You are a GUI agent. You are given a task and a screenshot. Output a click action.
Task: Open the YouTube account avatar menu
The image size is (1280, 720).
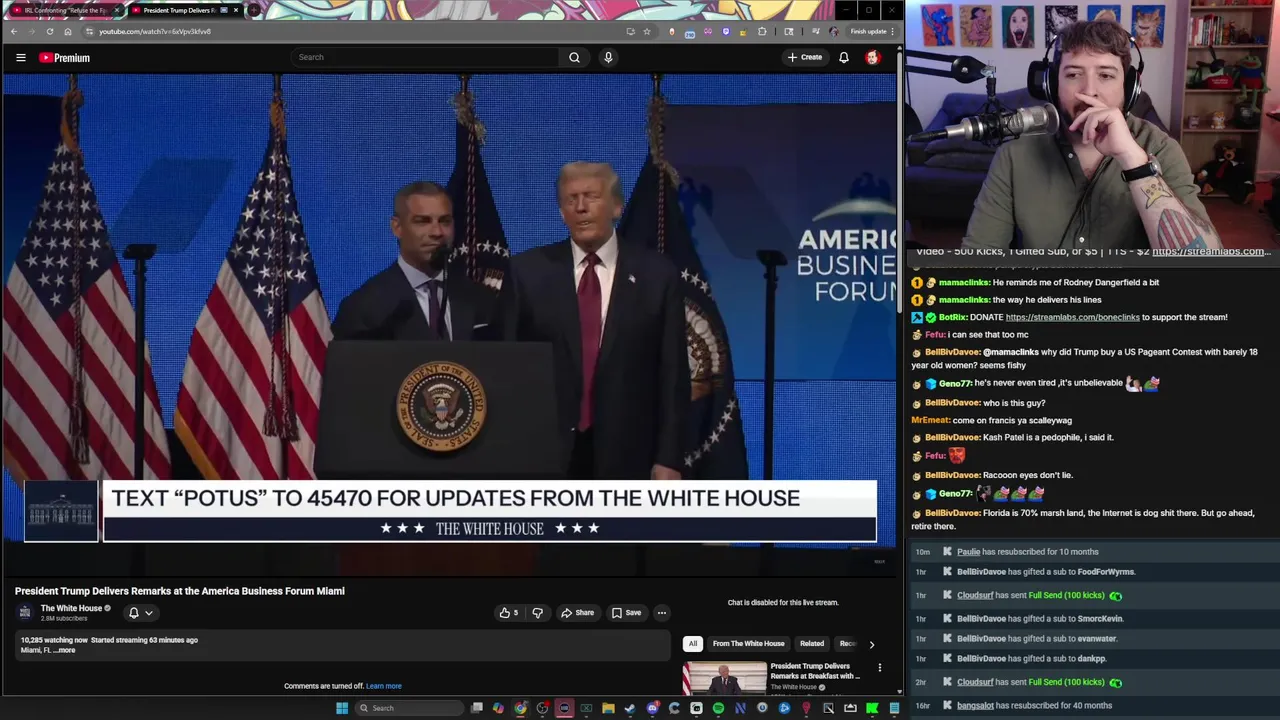872,57
